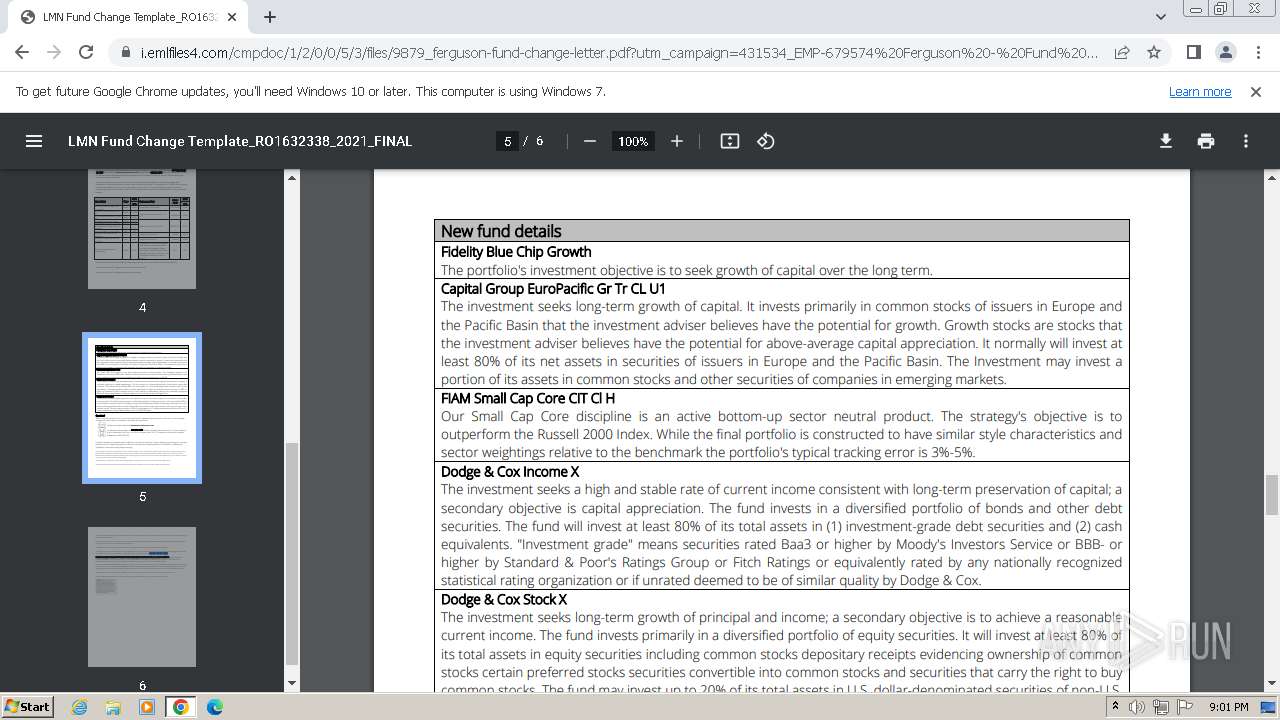This screenshot has height=720, width=1280.
Task: Click thumbnail panel scroll up arrow
Action: click(x=292, y=178)
